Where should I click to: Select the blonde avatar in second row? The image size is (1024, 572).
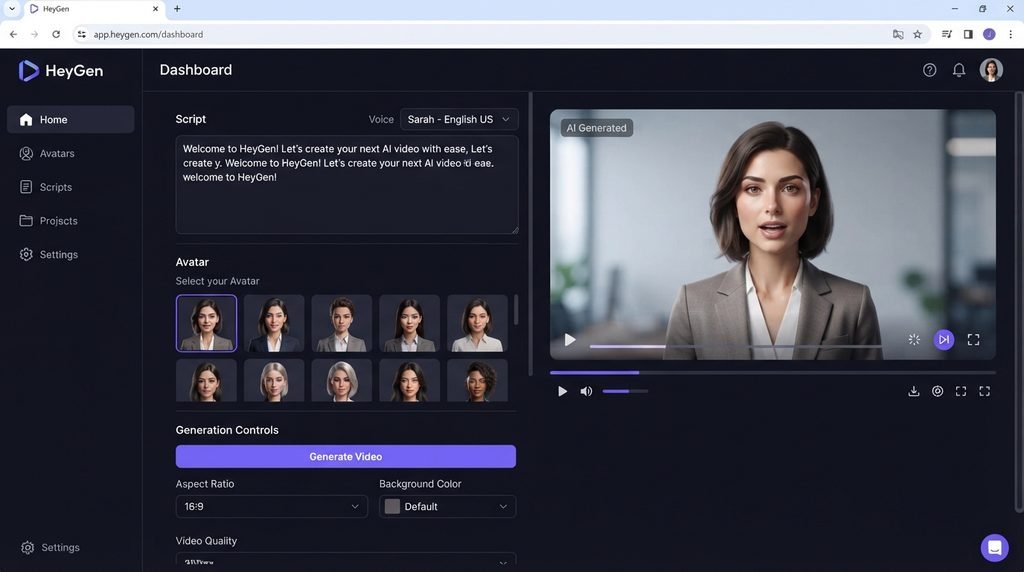click(x=274, y=380)
